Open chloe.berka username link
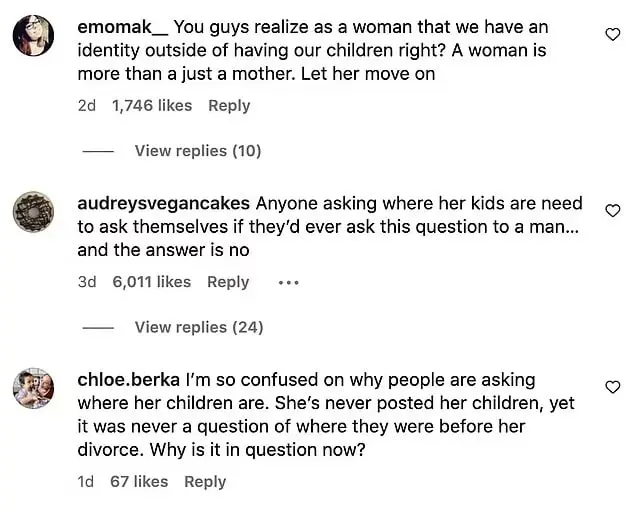The height and width of the screenshot is (509, 630). (x=129, y=380)
